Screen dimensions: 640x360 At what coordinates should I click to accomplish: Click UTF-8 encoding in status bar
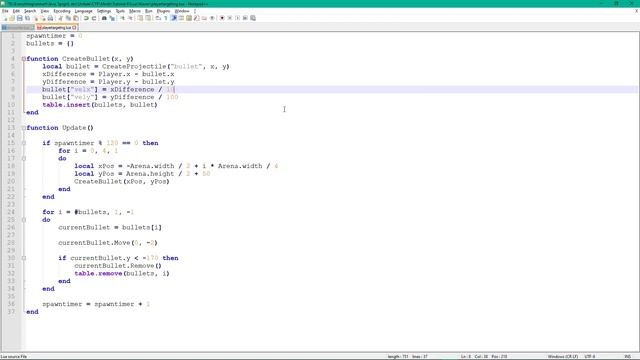point(590,356)
